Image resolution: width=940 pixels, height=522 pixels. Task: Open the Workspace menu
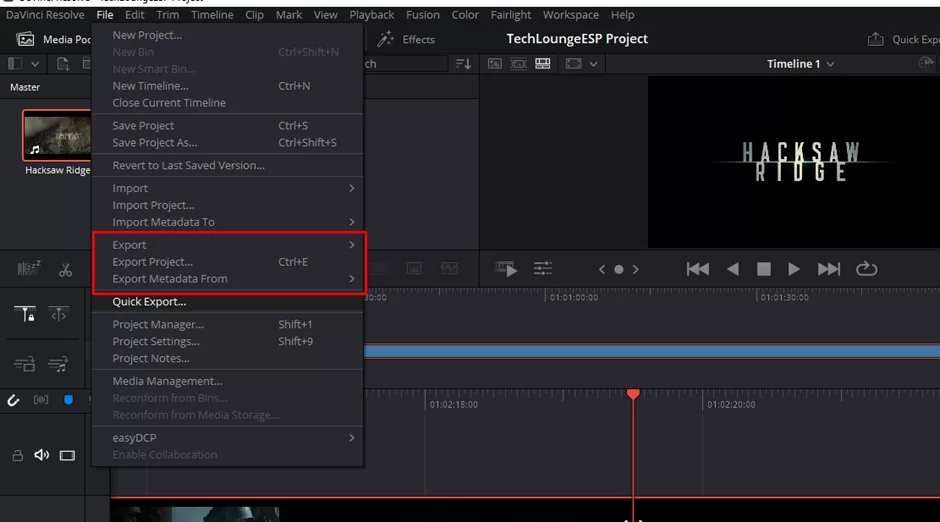coord(571,15)
